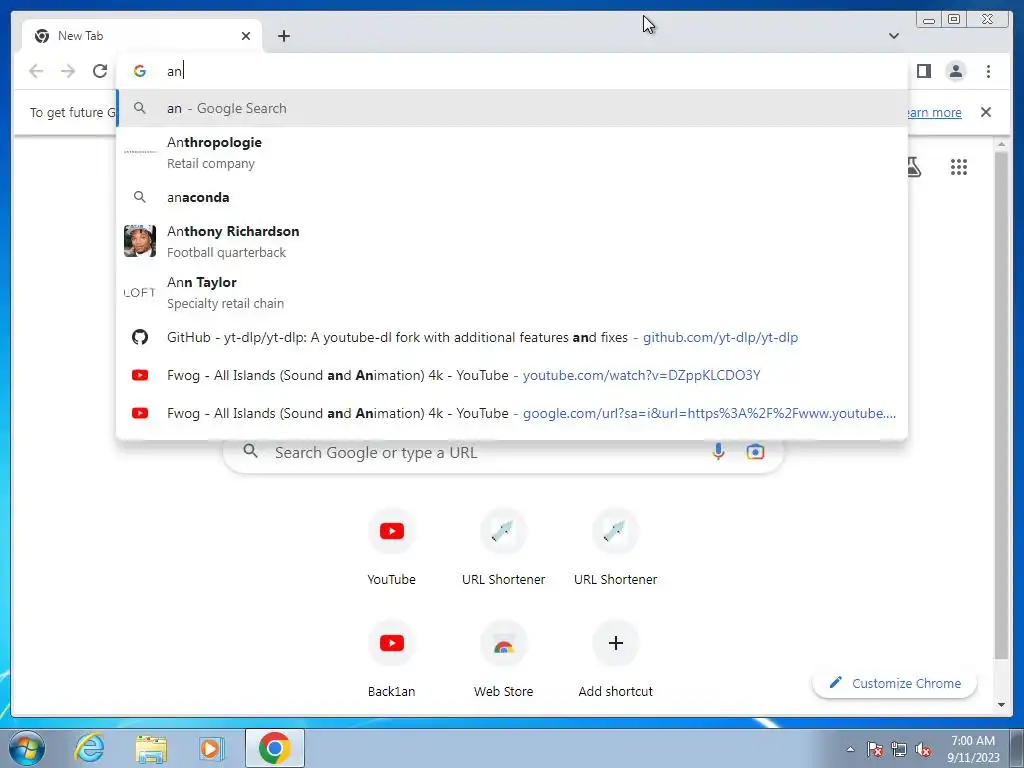The image size is (1024, 768).
Task: Open Windows Media Player from the taskbar
Action: (211, 748)
